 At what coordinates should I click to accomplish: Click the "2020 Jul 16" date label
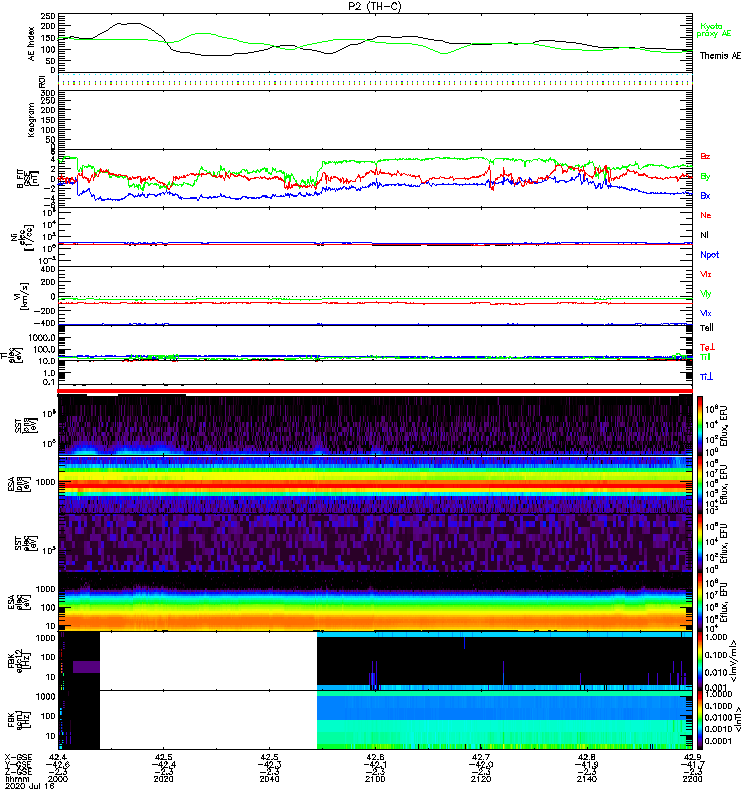30,786
